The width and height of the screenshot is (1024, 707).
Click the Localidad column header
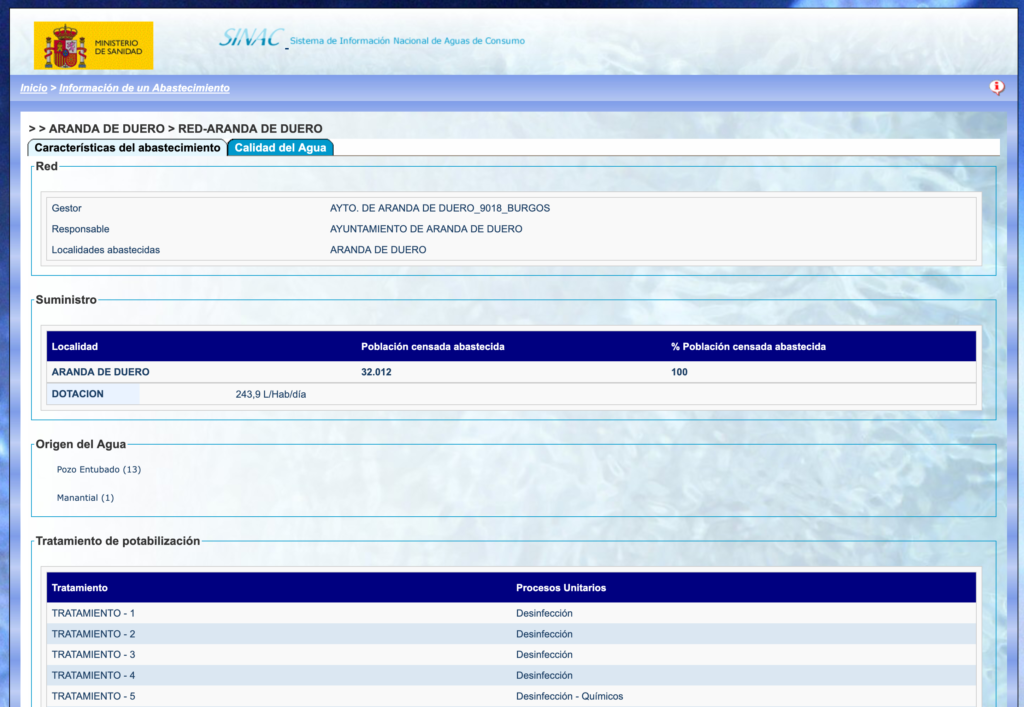click(x=74, y=347)
